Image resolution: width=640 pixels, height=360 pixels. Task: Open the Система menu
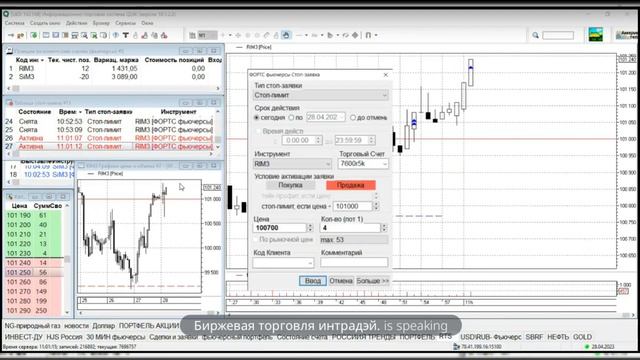[15, 23]
